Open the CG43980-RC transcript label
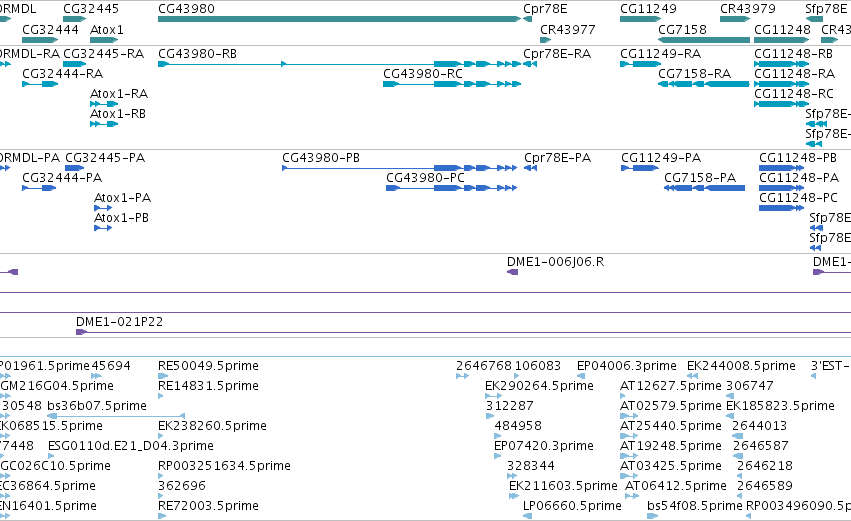This screenshot has width=851, height=521. coord(423,73)
